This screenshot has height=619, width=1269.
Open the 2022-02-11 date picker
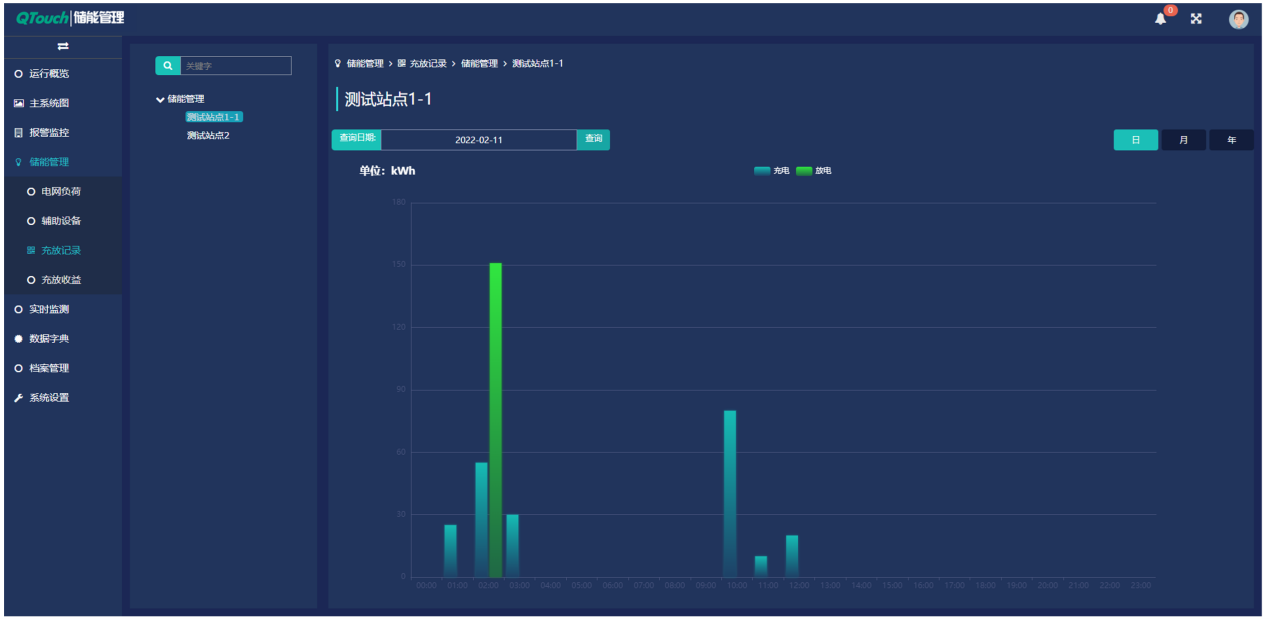coord(478,140)
